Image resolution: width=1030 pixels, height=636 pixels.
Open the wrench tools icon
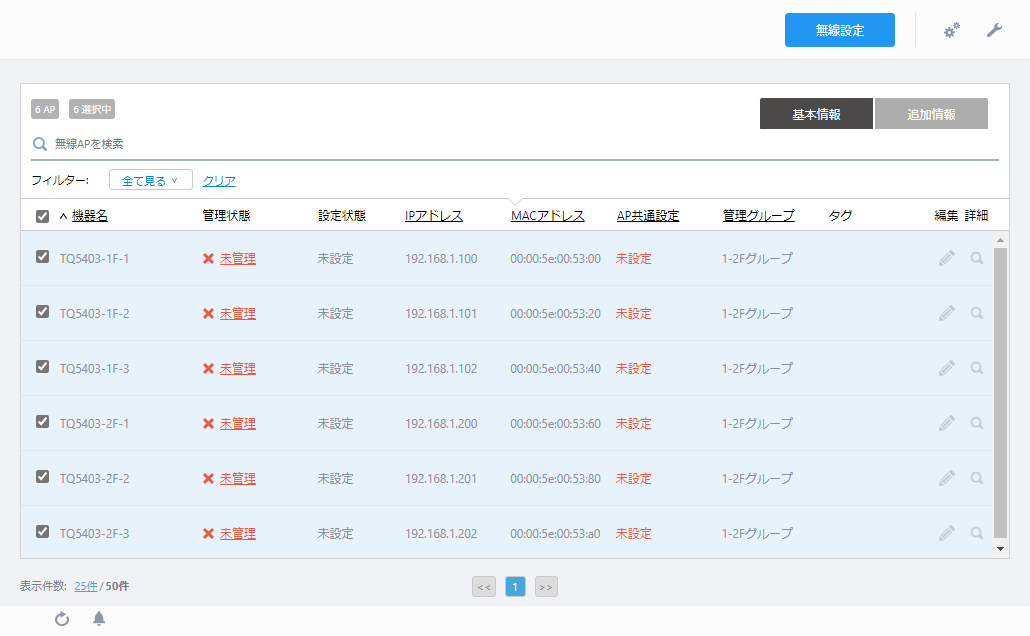[x=994, y=30]
